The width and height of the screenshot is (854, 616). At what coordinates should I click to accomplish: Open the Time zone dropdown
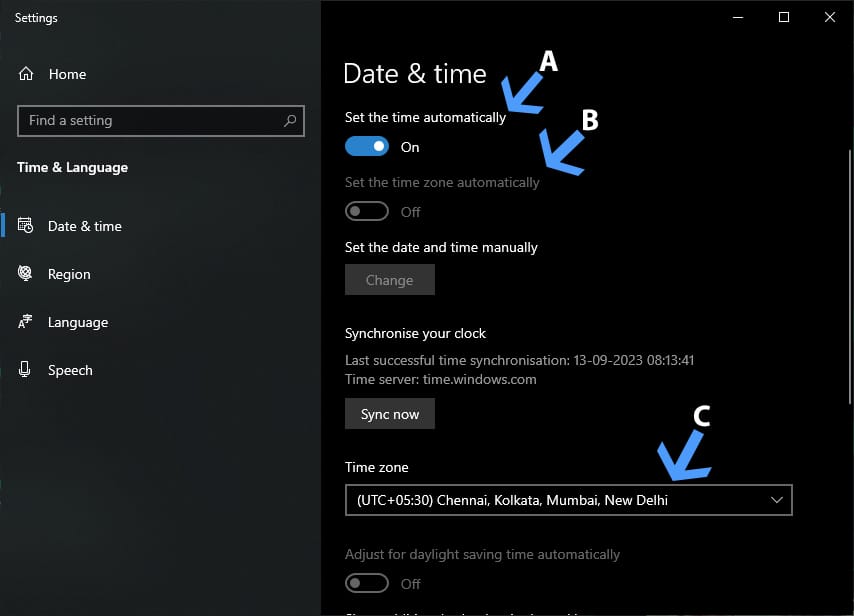568,500
